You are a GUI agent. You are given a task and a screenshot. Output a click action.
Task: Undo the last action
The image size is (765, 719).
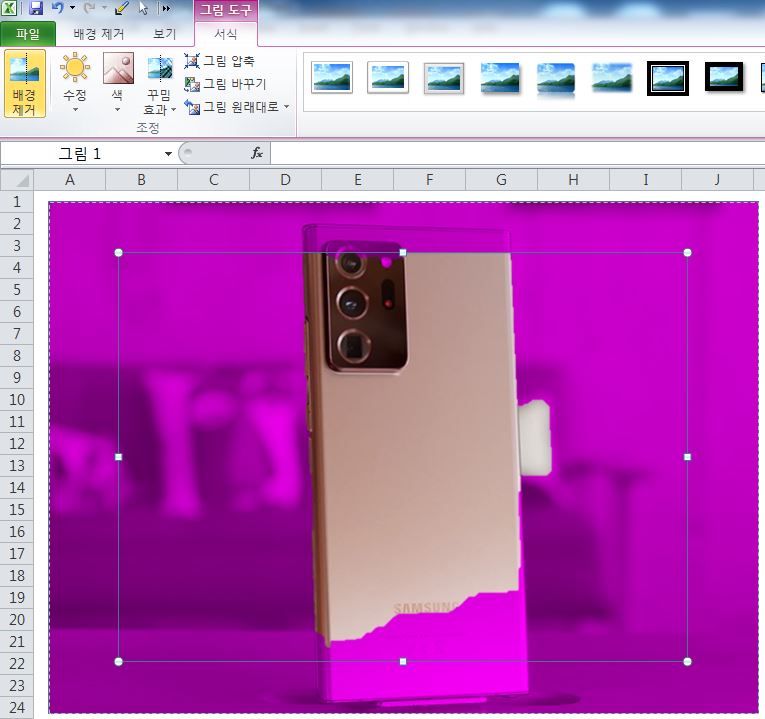pyautogui.click(x=58, y=7)
